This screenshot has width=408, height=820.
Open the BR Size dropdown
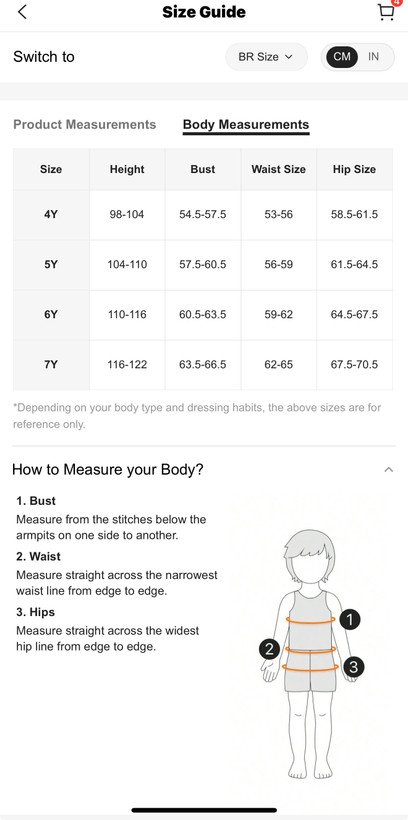(x=266, y=56)
